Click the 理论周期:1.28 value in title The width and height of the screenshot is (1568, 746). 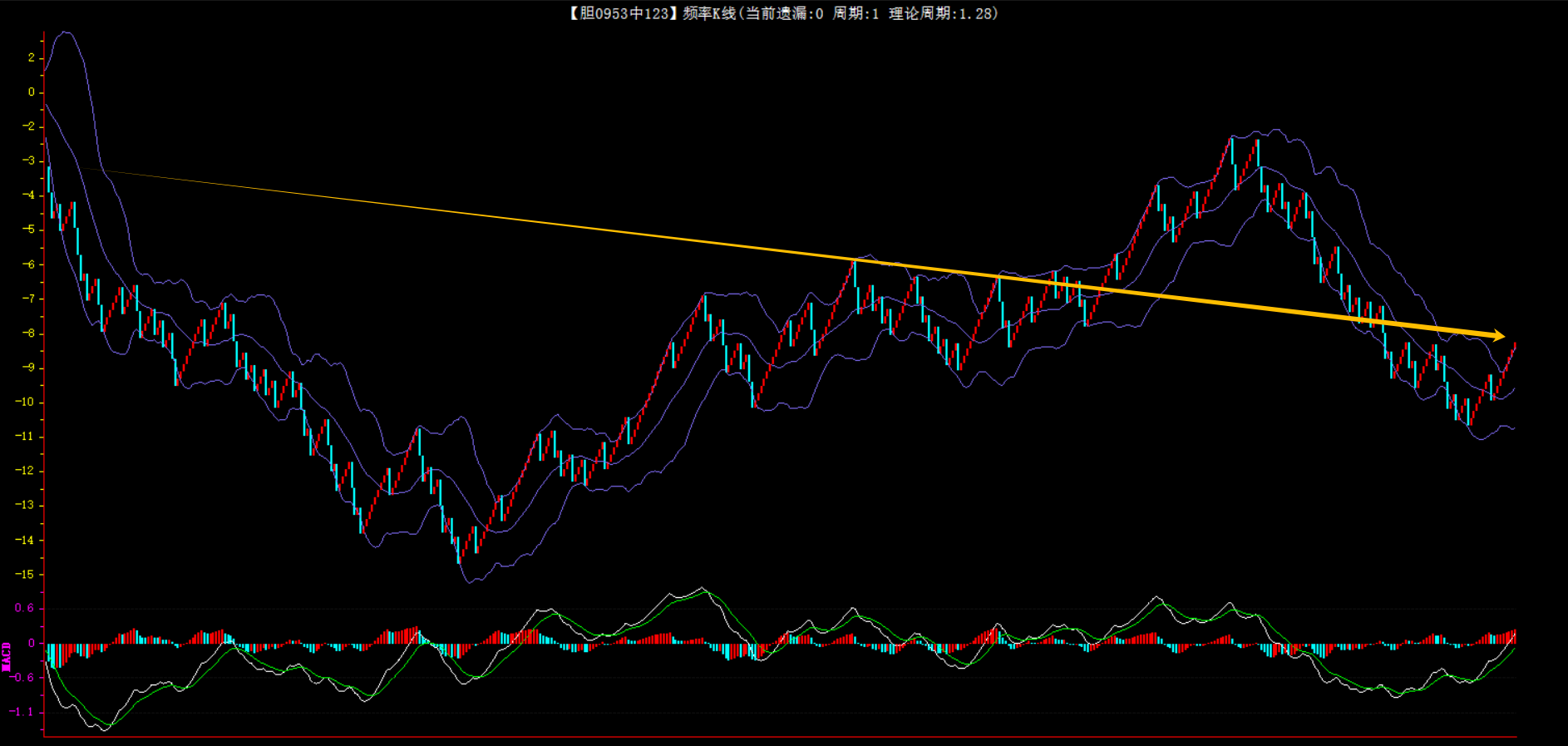(x=942, y=13)
